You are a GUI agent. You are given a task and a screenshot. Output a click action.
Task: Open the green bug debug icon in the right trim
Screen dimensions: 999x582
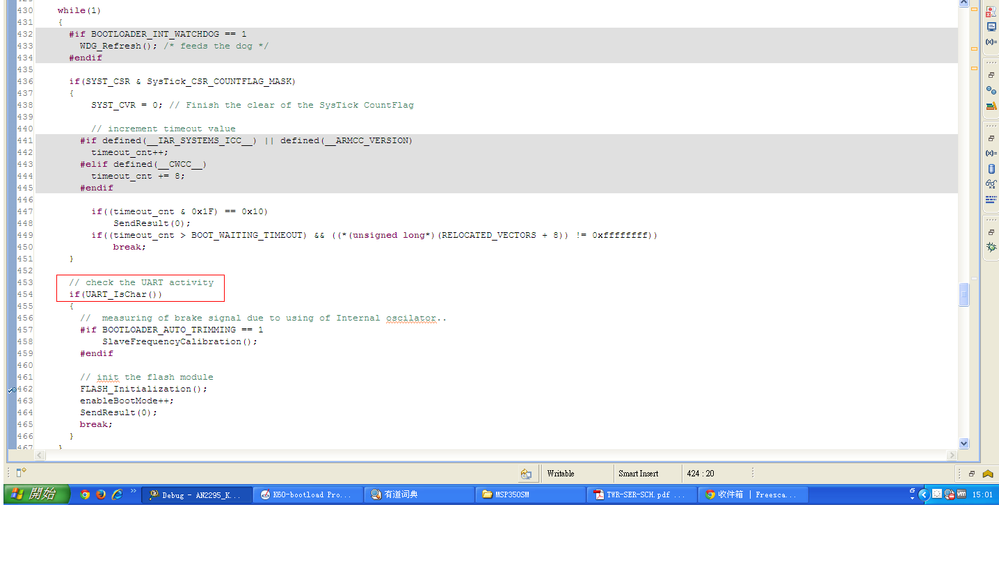pyautogui.click(x=991, y=247)
